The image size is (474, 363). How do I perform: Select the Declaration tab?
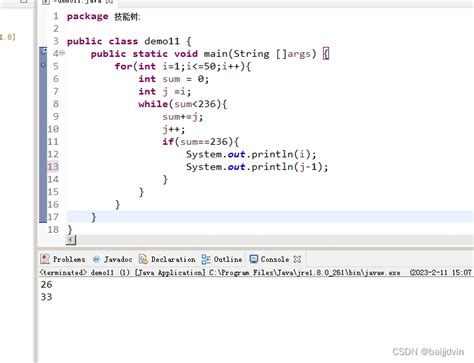(167, 259)
